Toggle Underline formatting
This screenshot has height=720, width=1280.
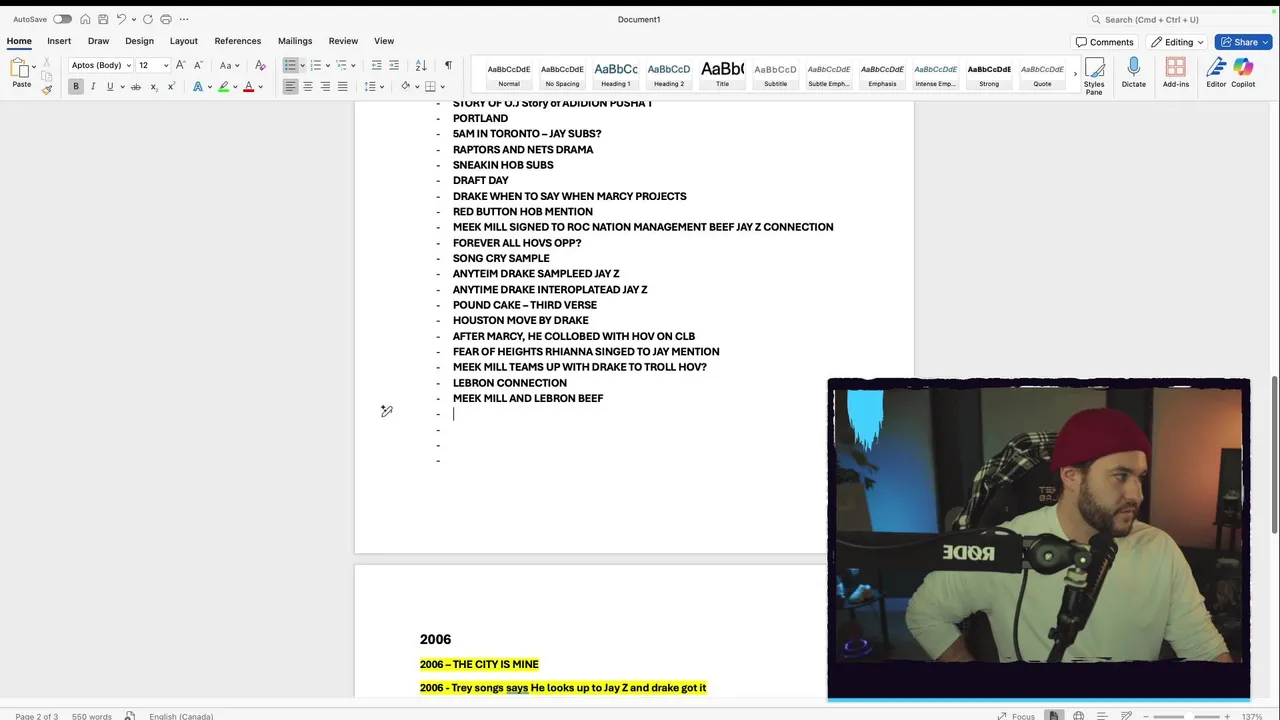tap(110, 87)
